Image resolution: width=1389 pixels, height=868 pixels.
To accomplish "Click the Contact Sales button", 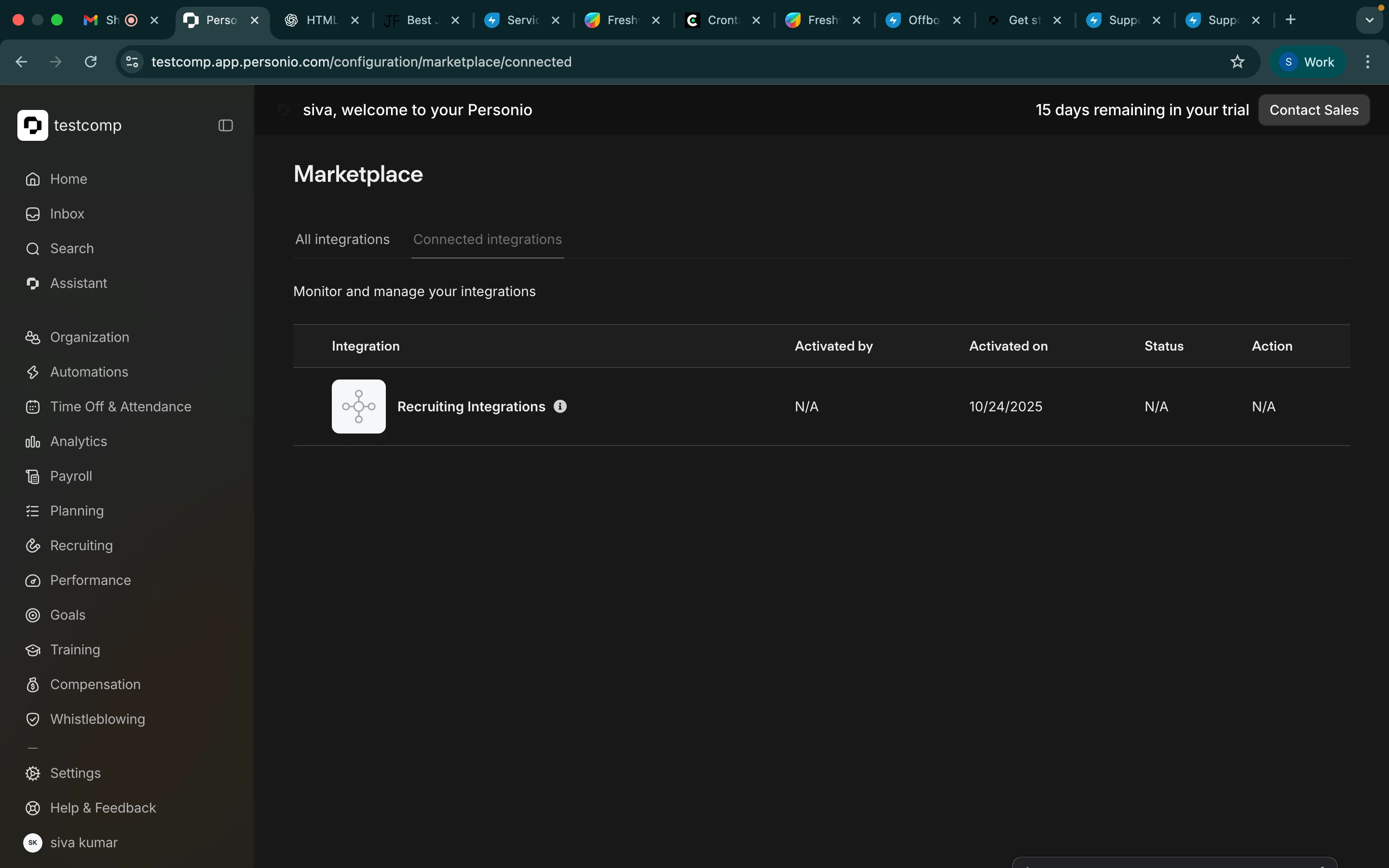I will point(1313,110).
